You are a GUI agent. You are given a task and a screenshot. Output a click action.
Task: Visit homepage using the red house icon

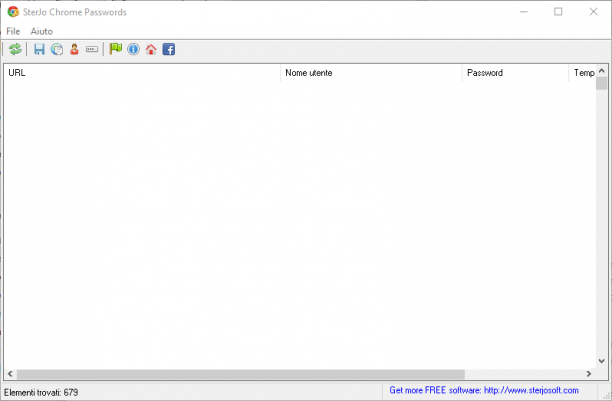pos(151,49)
